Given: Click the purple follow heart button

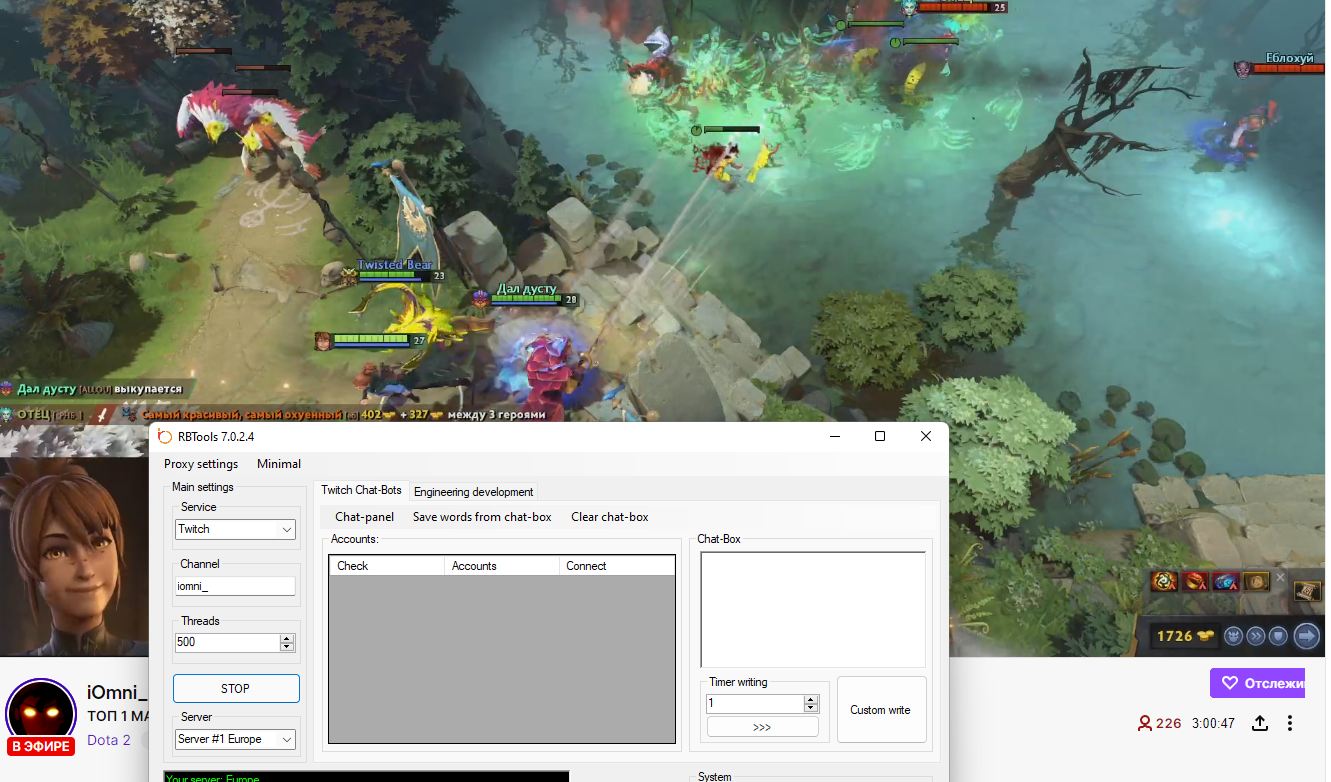Looking at the screenshot, I should 1257,683.
